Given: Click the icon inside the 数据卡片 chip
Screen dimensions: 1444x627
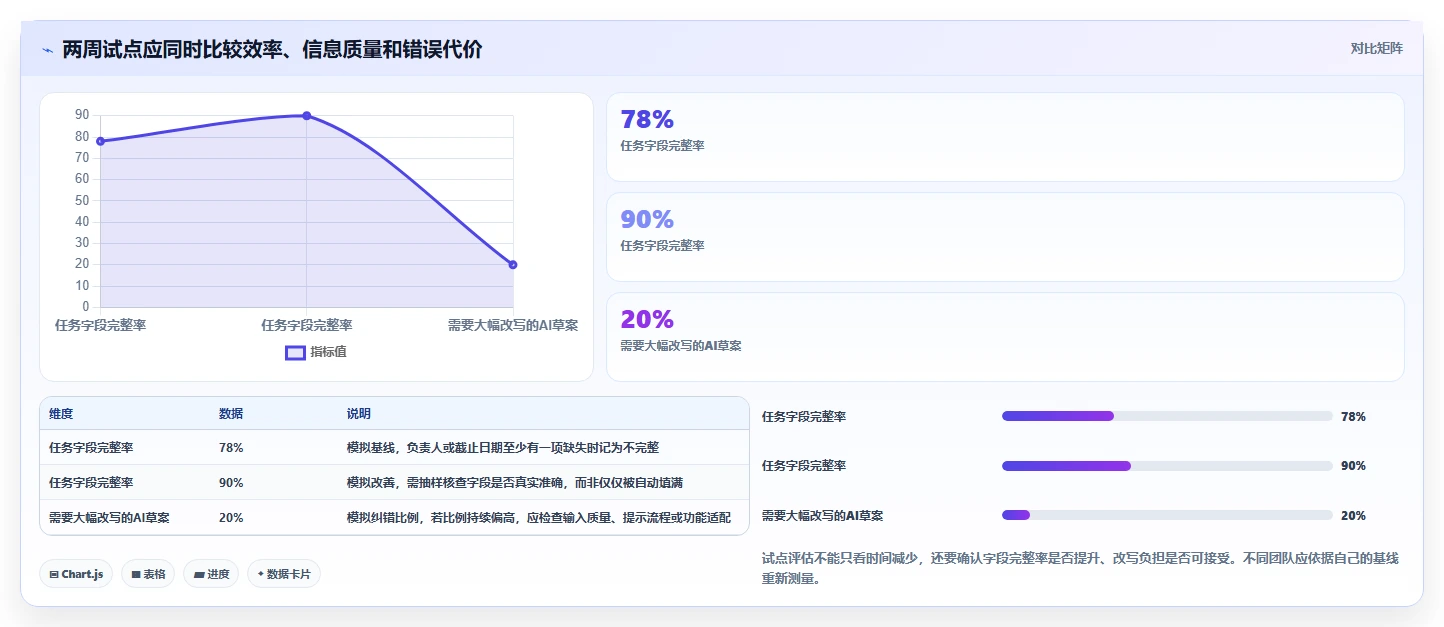Looking at the screenshot, I should pyautogui.click(x=261, y=574).
